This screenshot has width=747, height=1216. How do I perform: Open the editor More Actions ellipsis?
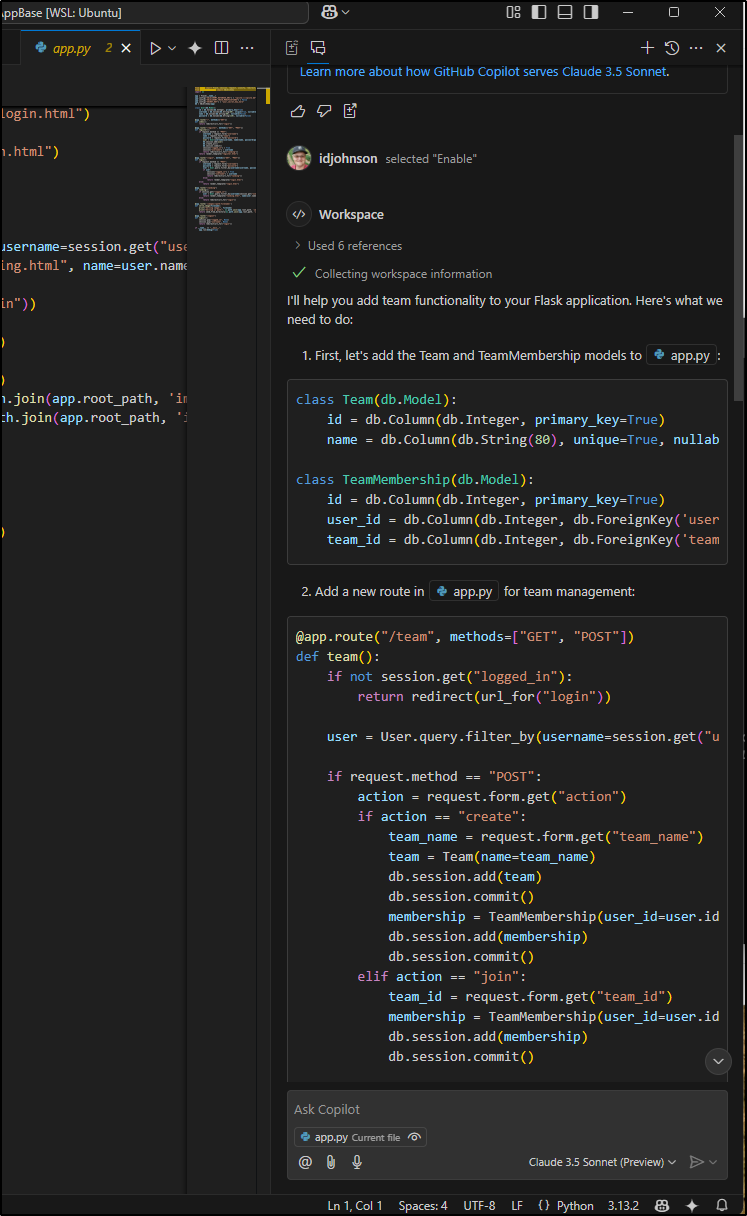[247, 47]
